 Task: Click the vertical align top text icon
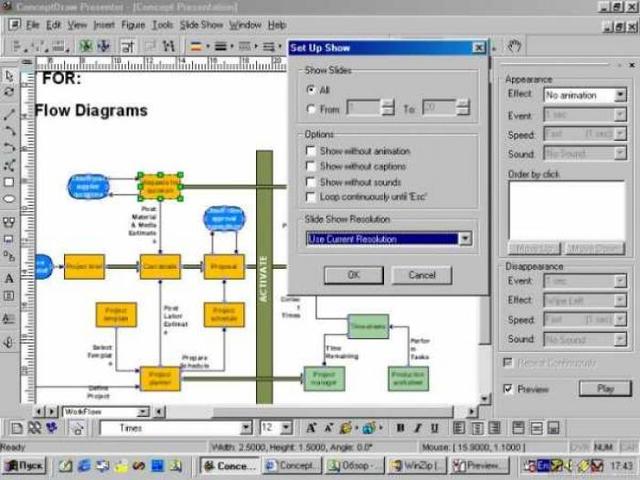click(518, 428)
